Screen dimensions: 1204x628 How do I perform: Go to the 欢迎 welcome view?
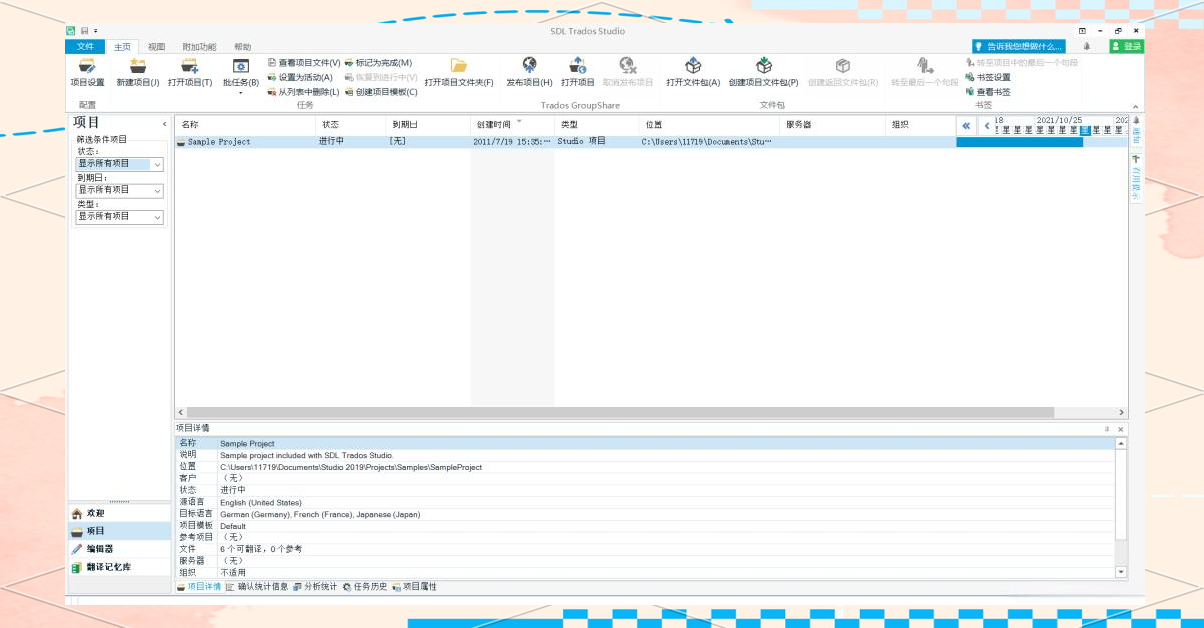point(119,513)
